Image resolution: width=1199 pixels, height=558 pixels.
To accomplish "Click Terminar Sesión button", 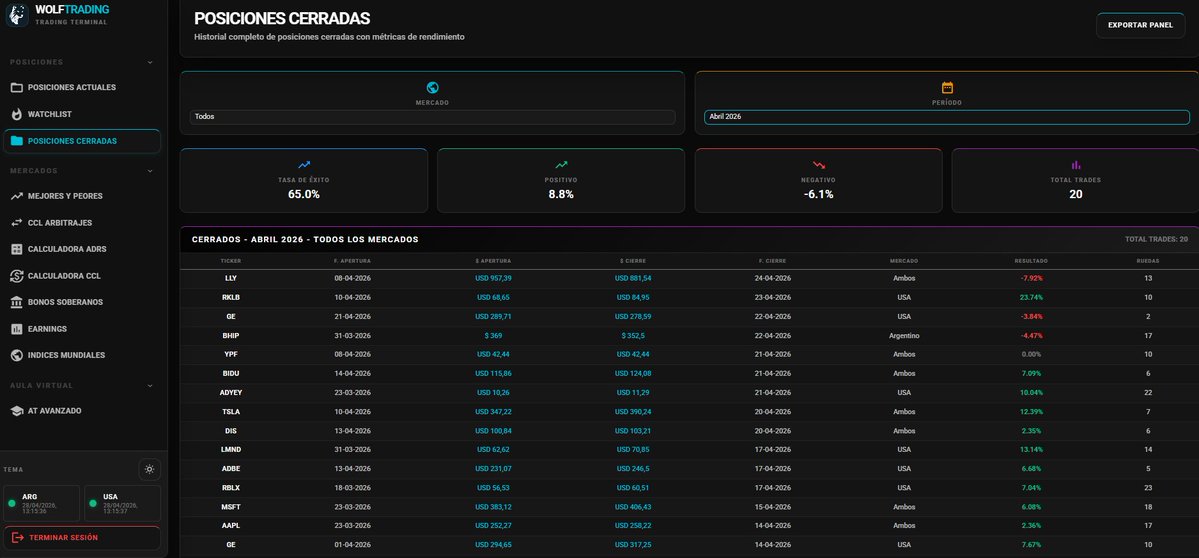I will [x=82, y=538].
